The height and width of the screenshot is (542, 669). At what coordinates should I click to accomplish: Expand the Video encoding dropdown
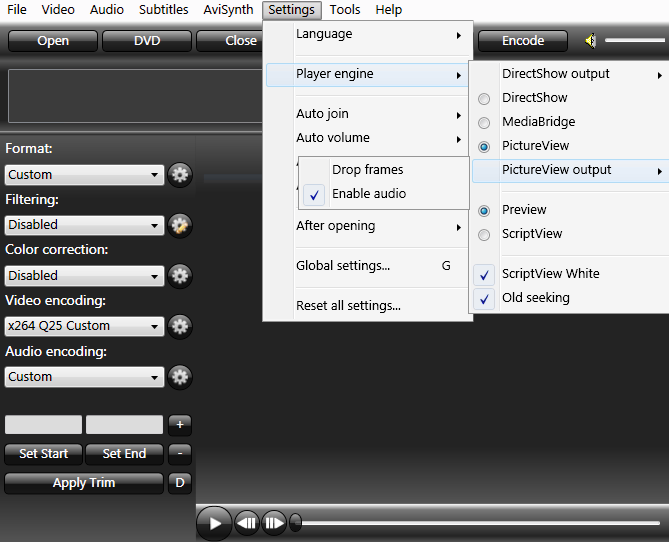coord(84,326)
